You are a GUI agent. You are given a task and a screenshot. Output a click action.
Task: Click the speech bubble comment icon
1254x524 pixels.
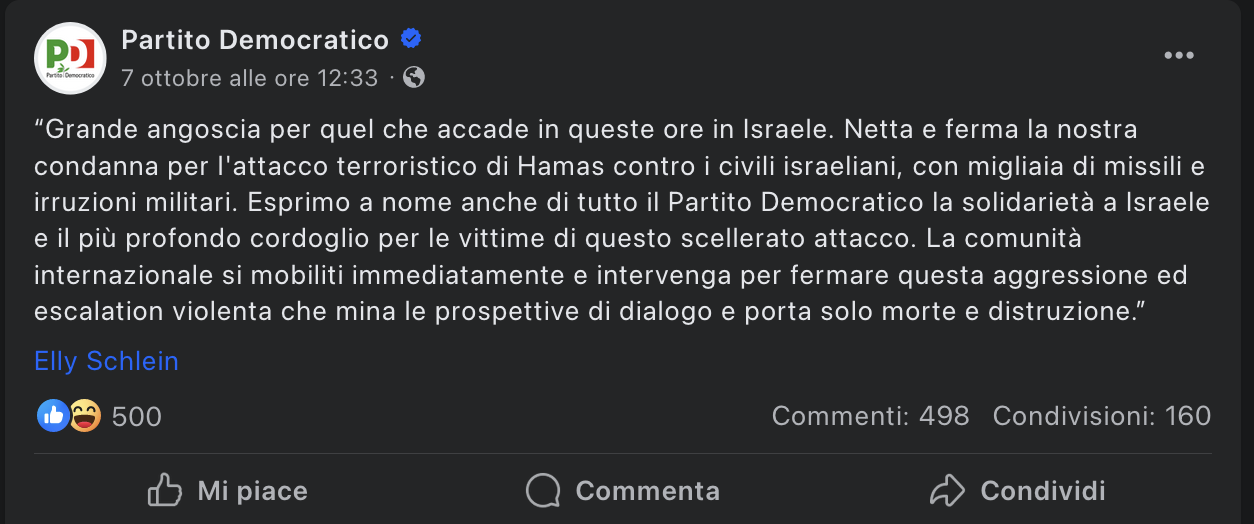pyautogui.click(x=543, y=490)
